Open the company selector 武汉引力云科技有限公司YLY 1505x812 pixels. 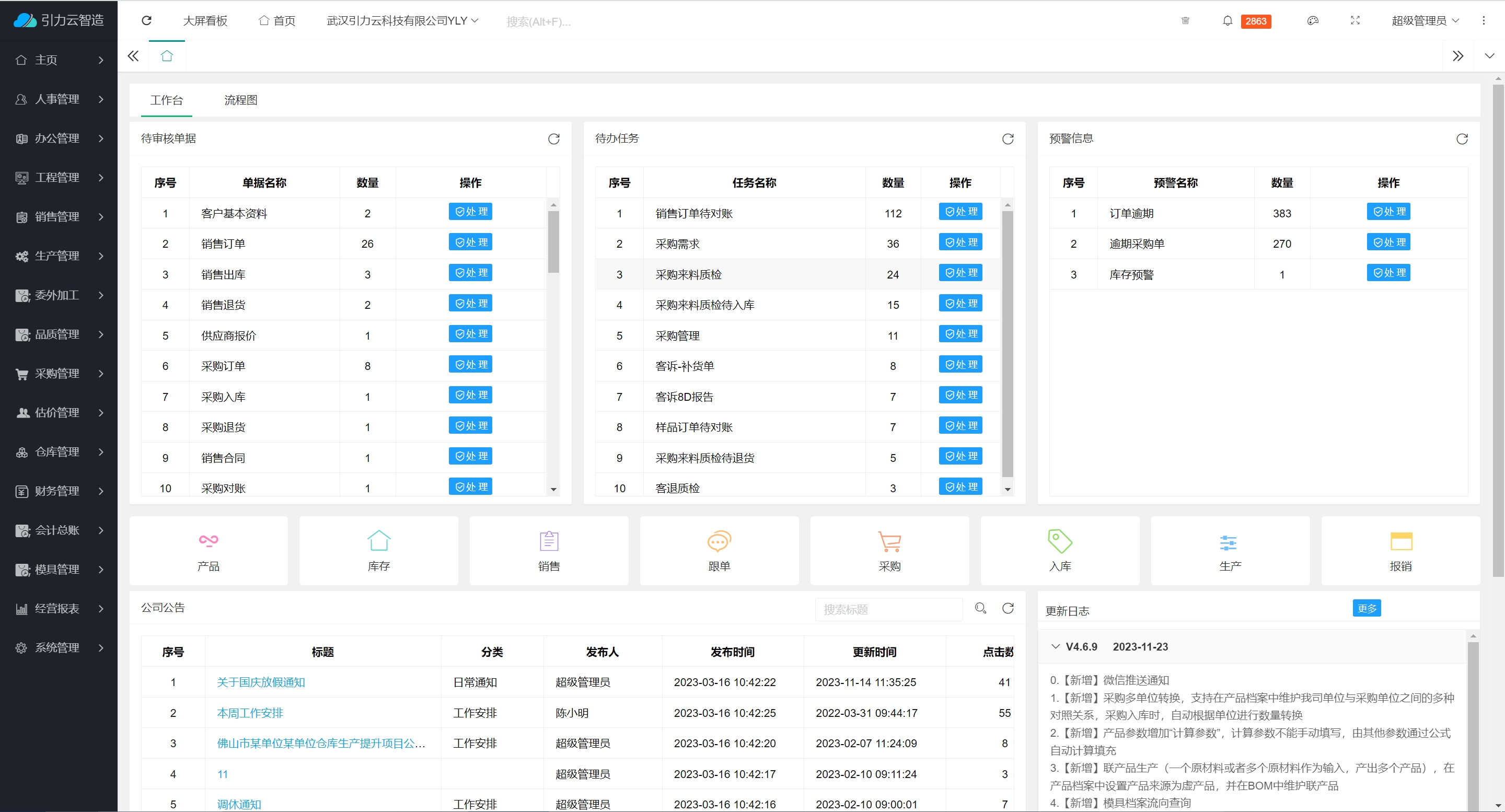402,21
